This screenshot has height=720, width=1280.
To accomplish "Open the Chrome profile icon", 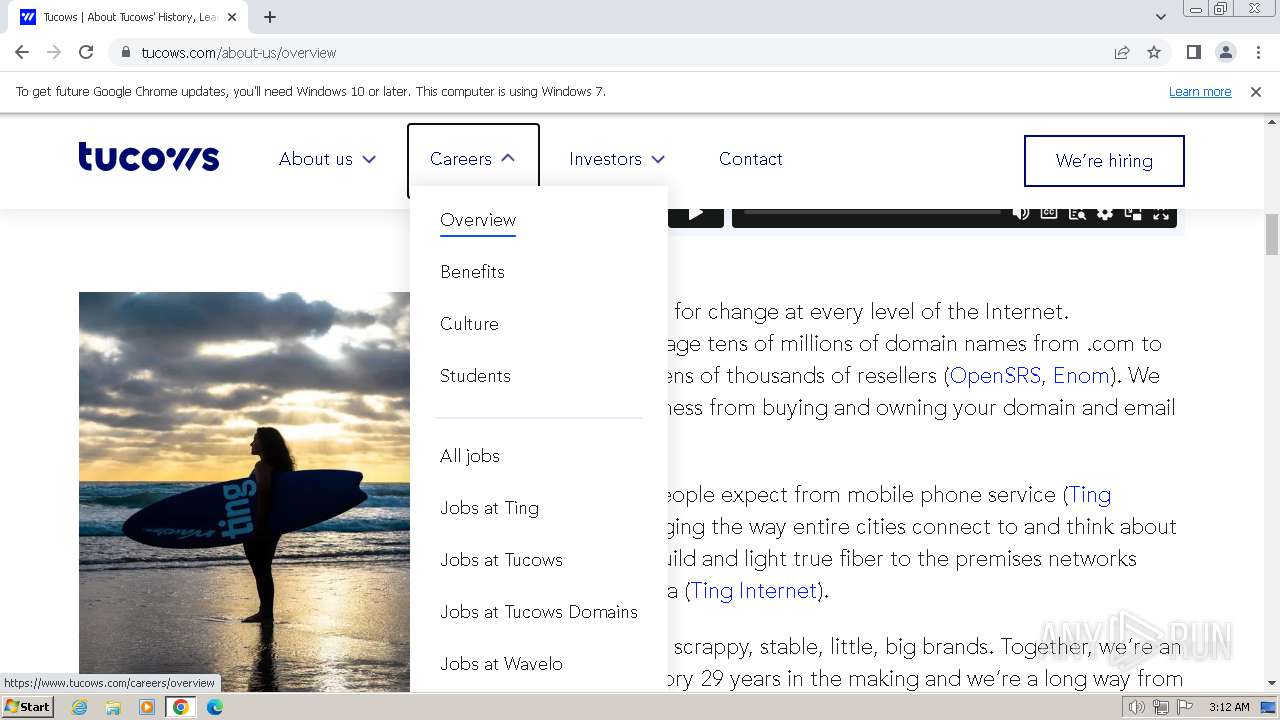I will click(x=1225, y=52).
